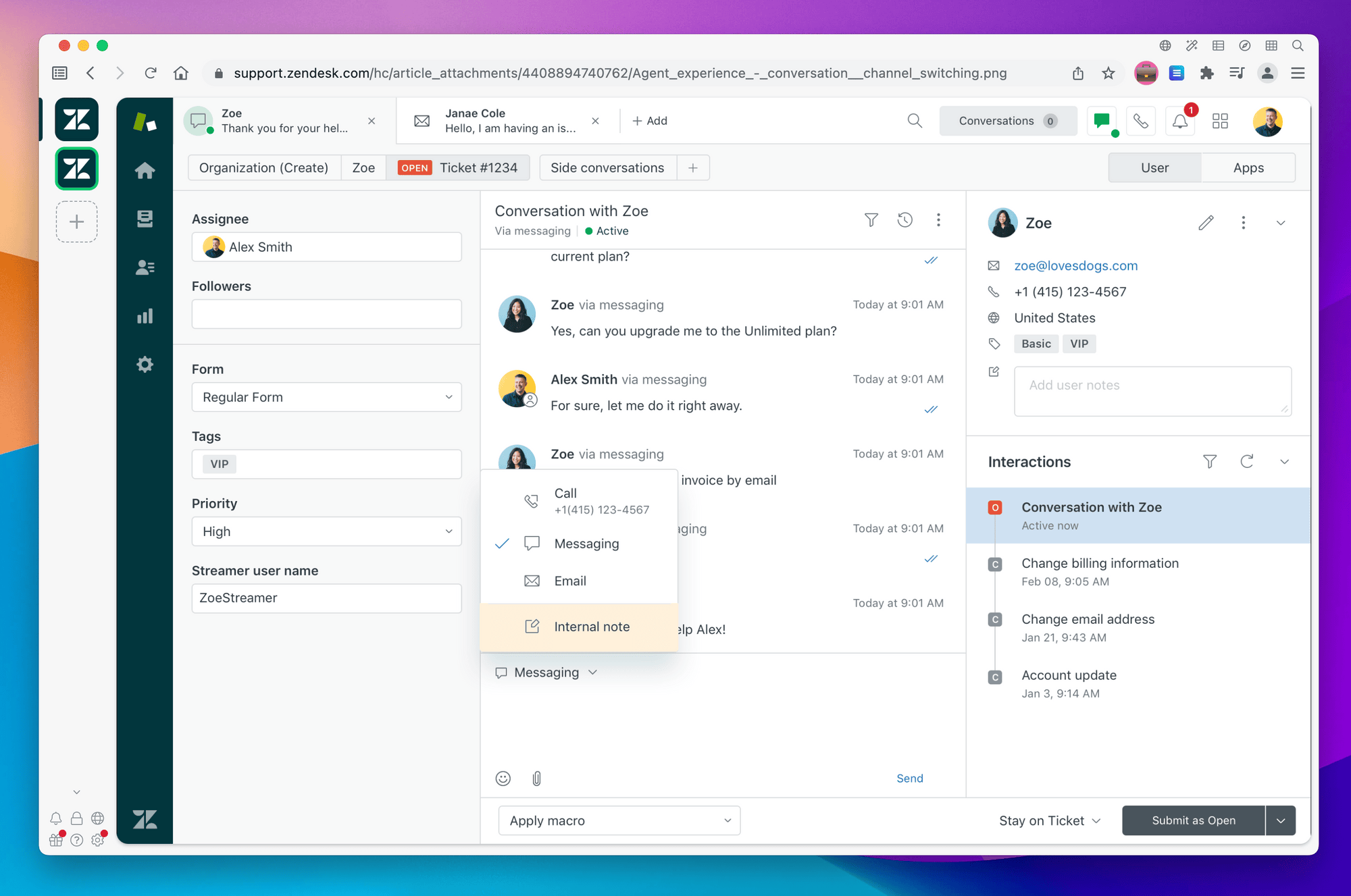
Task: Open the Admin settings gear icon
Action: pyautogui.click(x=144, y=364)
